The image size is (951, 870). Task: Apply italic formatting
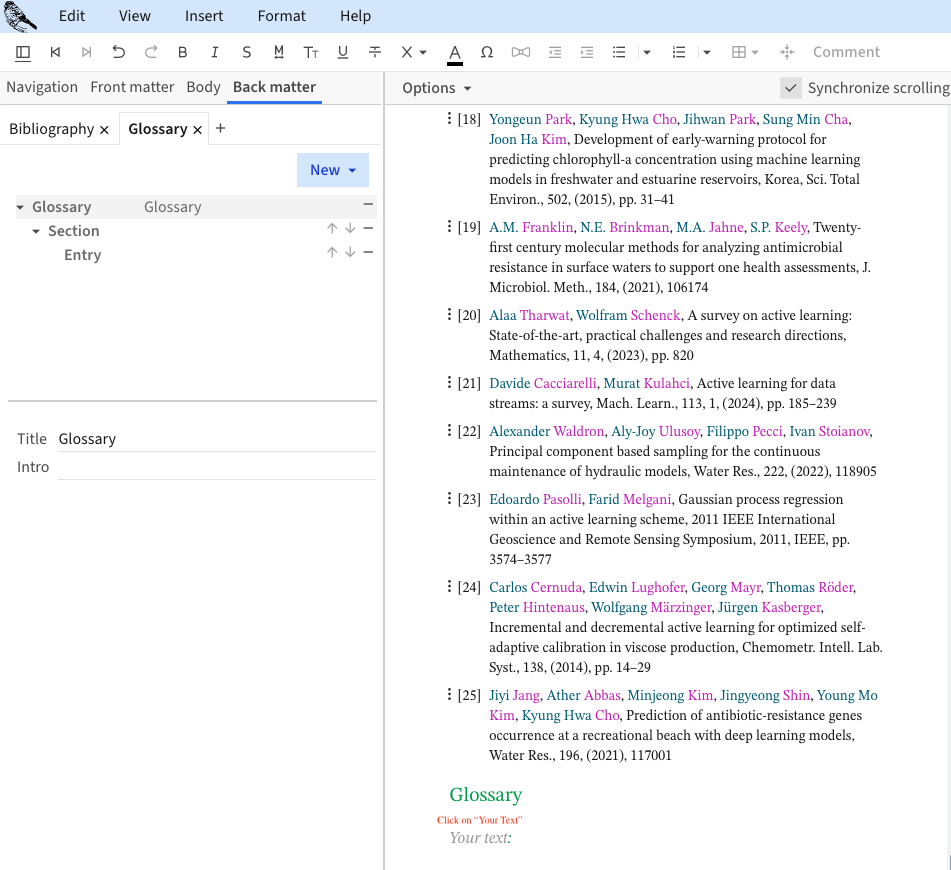[x=214, y=52]
